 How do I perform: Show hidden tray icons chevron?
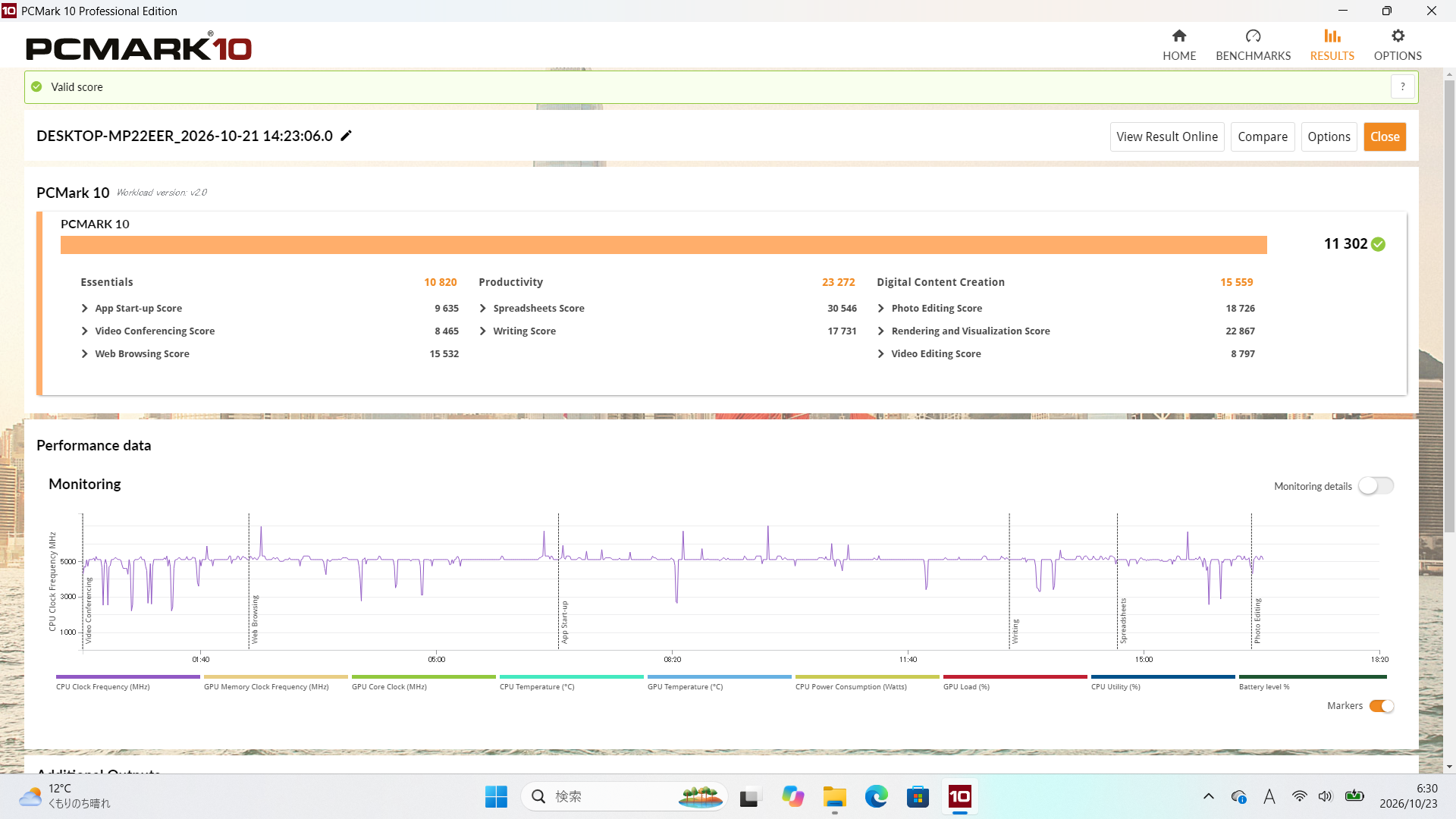coord(1208,796)
